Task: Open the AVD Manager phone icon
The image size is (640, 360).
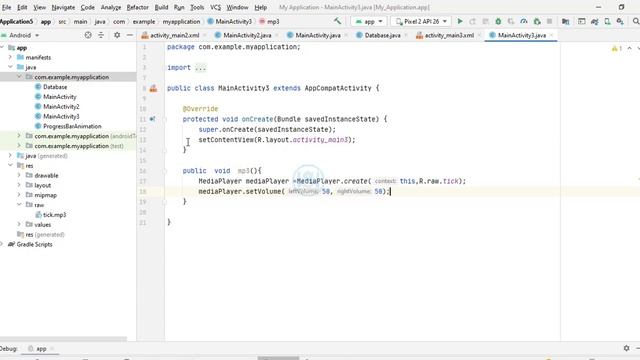Action: pos(607,21)
